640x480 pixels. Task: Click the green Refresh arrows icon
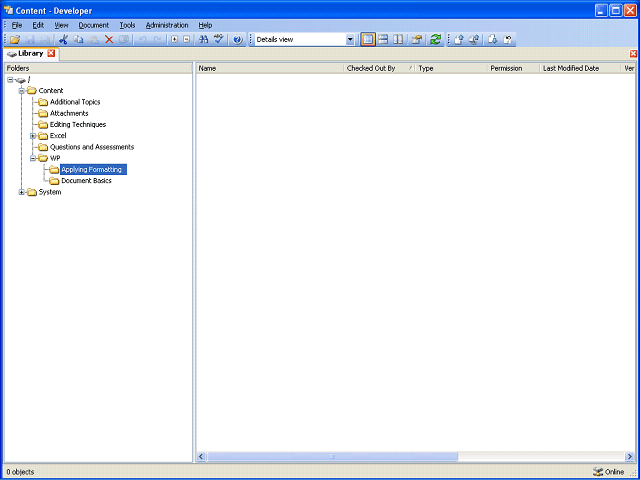pos(436,40)
